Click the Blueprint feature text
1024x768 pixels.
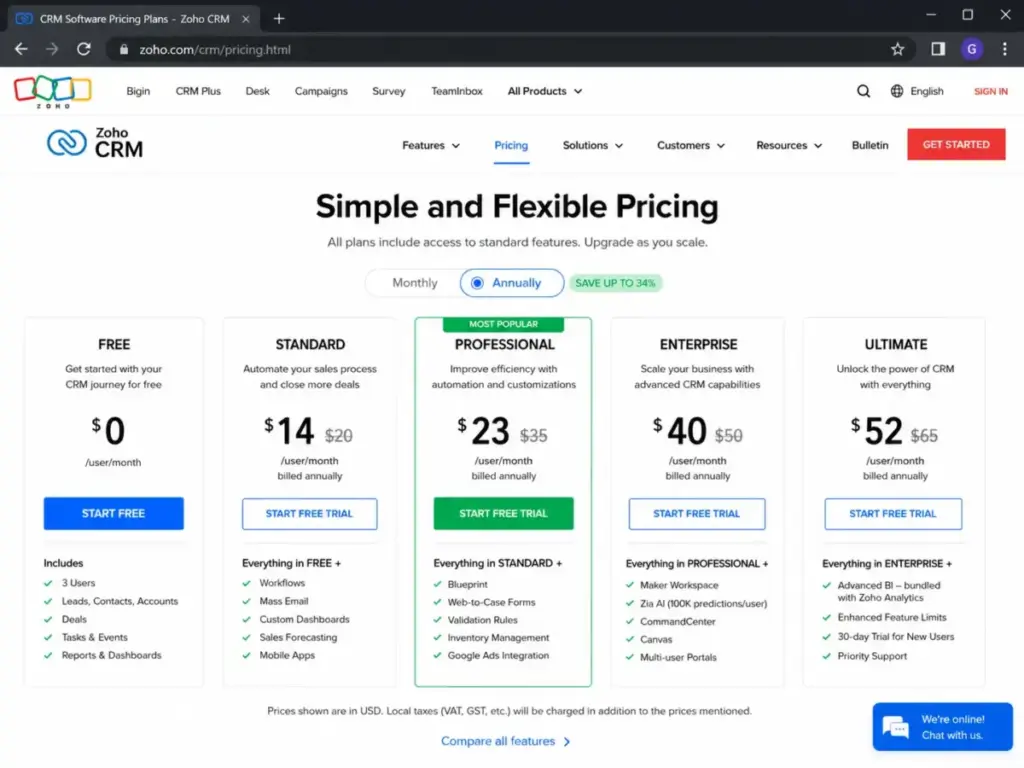[468, 584]
